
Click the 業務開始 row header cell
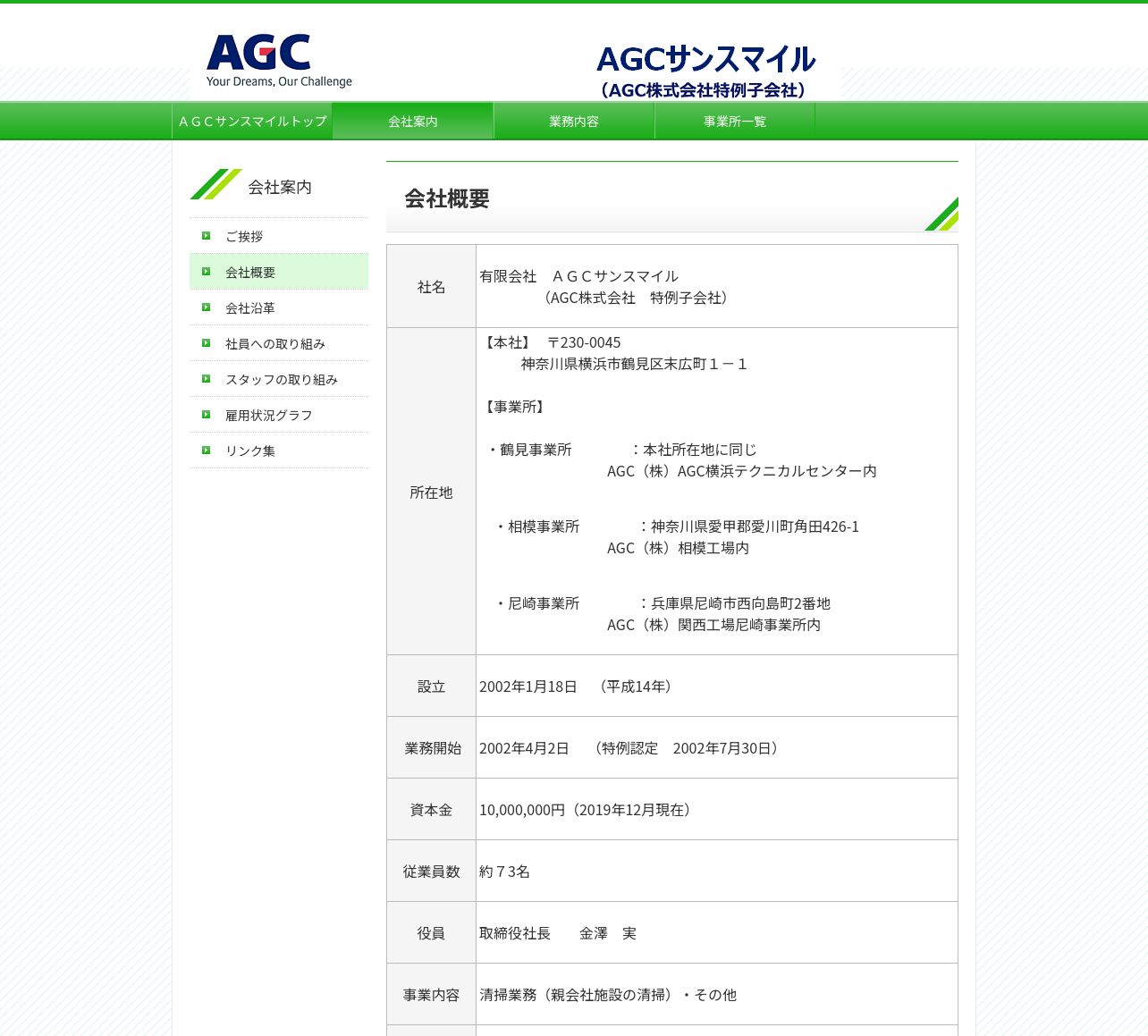click(431, 747)
